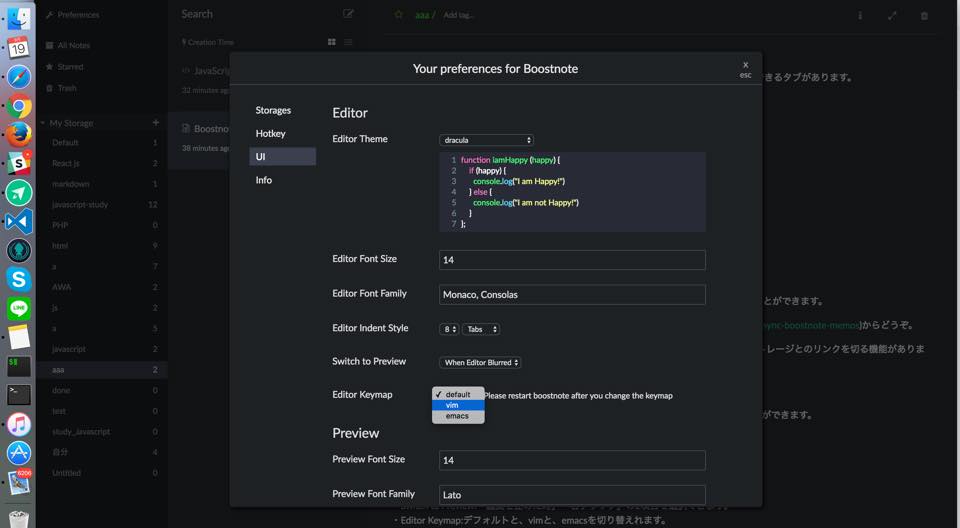Screen dimensions: 960x528
Task: Click the Preview Font Family Lato field
Action: [572, 495]
